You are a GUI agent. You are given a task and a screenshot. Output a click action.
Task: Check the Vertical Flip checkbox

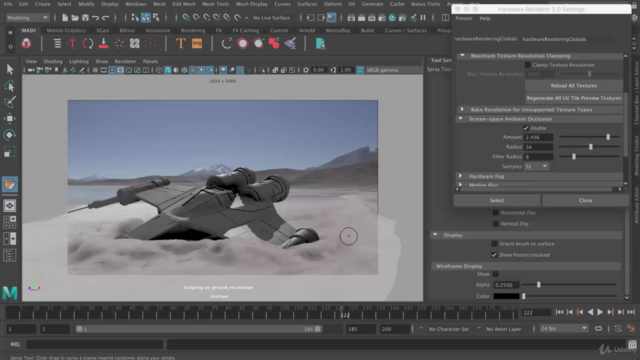(x=496, y=224)
